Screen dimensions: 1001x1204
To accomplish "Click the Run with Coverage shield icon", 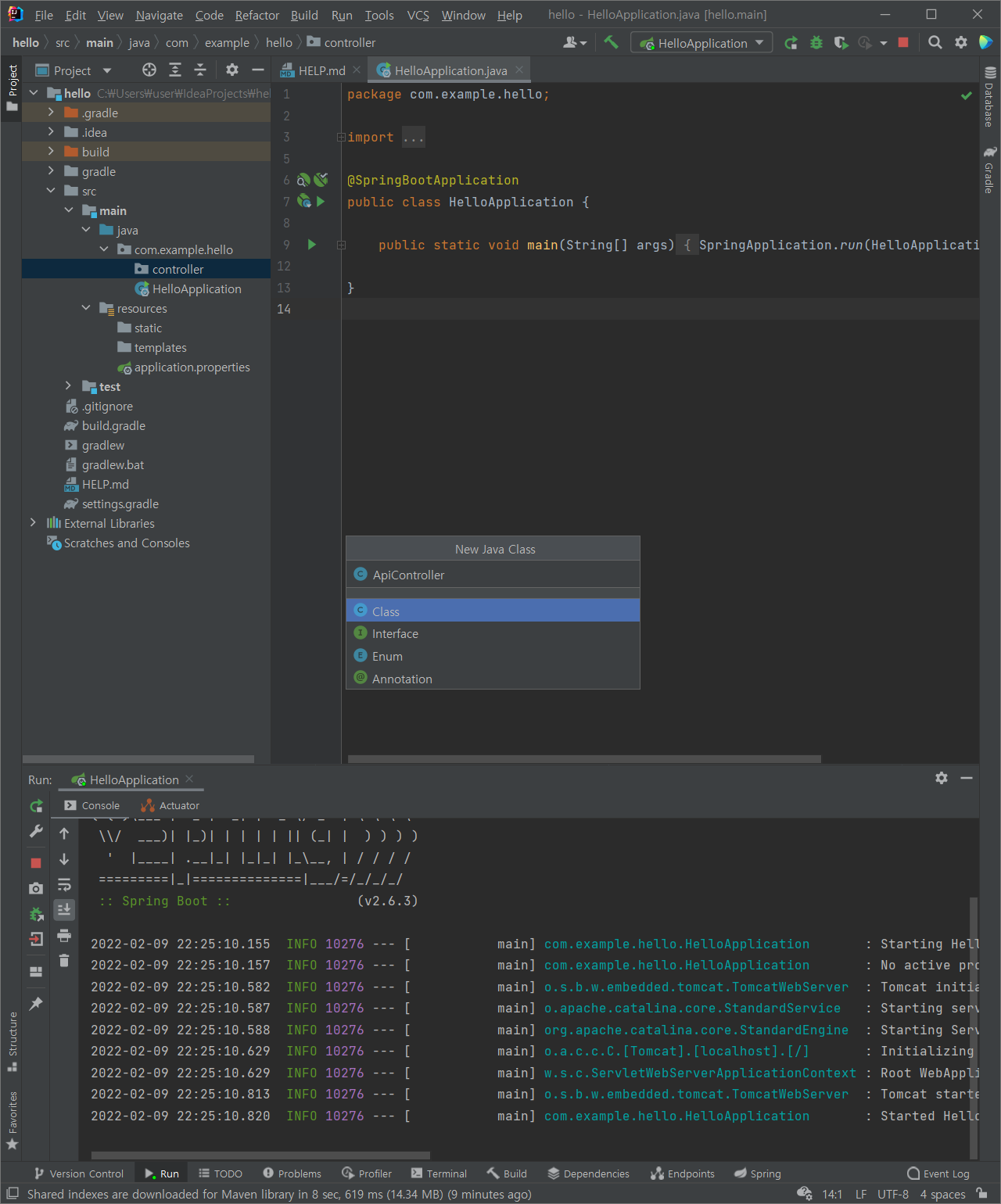I will click(841, 43).
